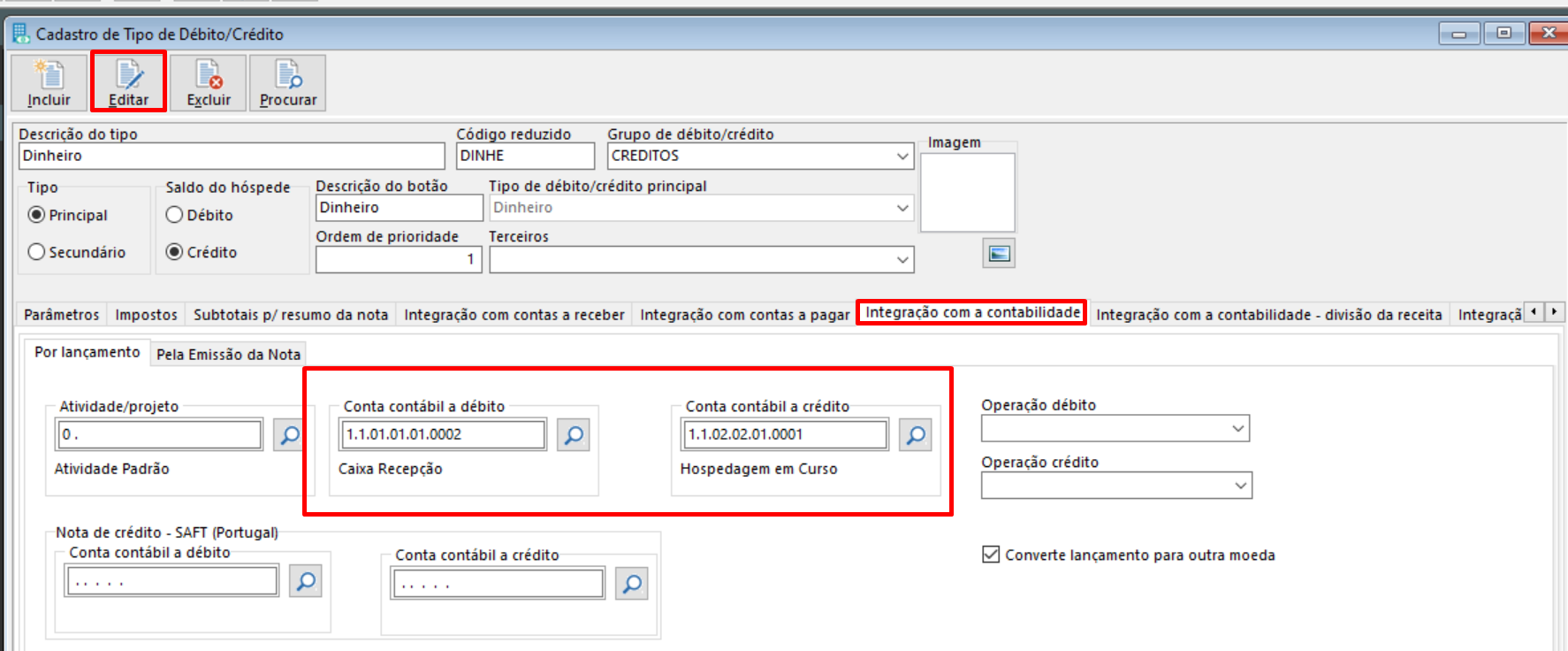Select Integração com a contabilidade tab
Viewport: 1568px width, 651px height.
pos(972,312)
